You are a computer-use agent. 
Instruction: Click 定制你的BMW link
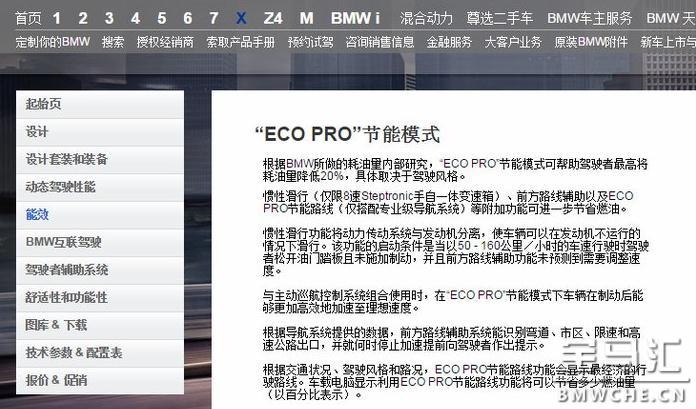pyautogui.click(x=53, y=42)
